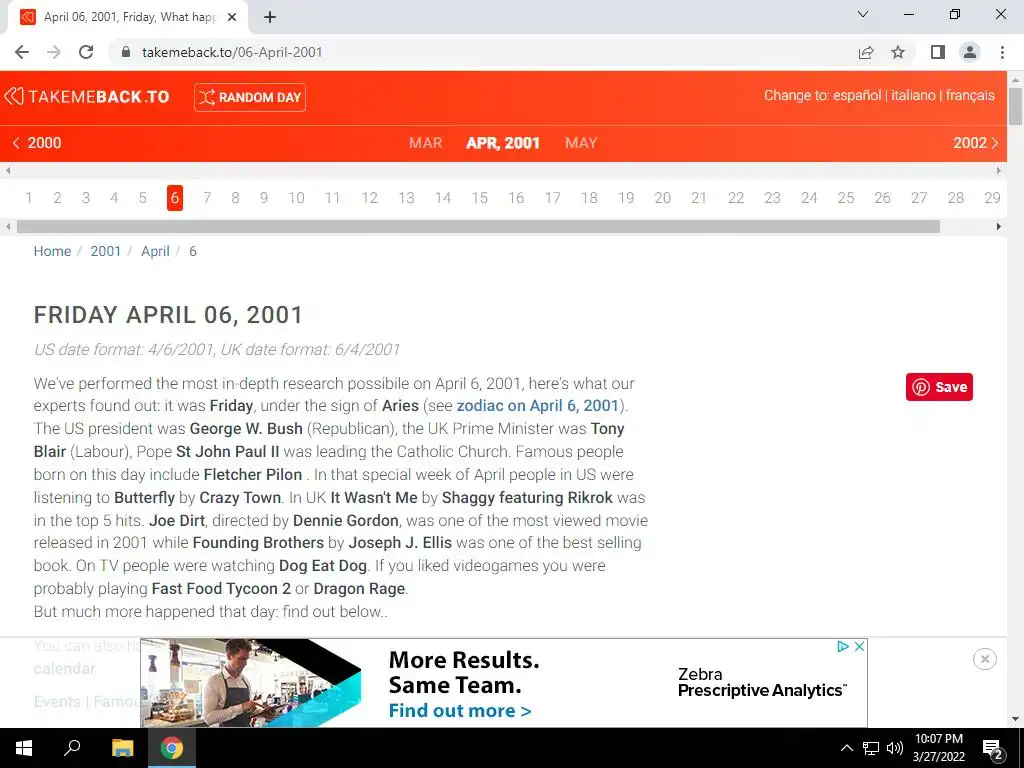Screen dimensions: 1024x768
Task: Open 2001 breadcrumb link
Action: tap(106, 251)
